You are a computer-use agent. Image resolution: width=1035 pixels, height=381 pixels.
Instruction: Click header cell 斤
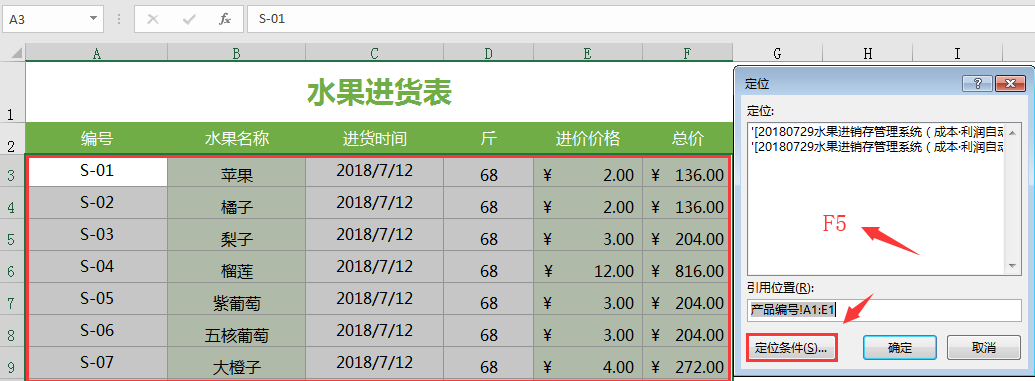coord(488,139)
